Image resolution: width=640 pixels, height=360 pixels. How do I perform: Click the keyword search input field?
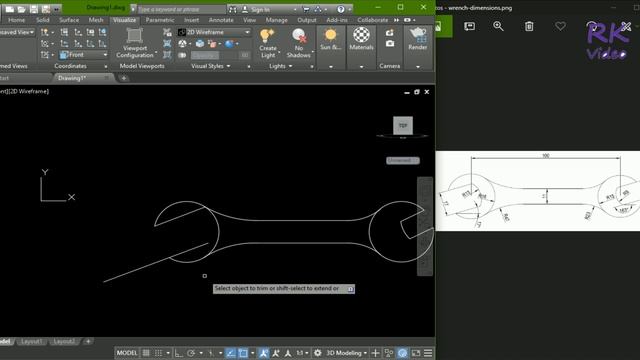(181, 9)
